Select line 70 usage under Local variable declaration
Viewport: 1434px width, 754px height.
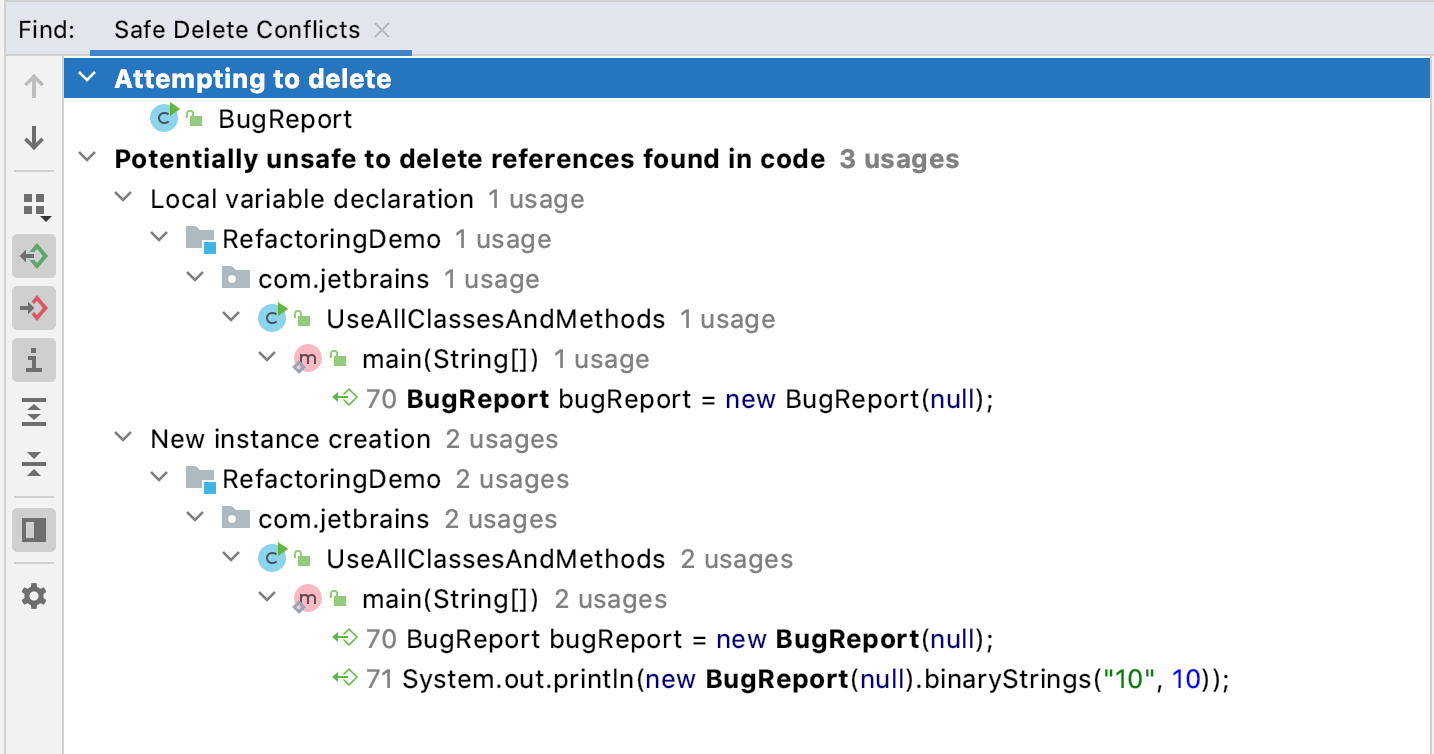click(x=680, y=400)
